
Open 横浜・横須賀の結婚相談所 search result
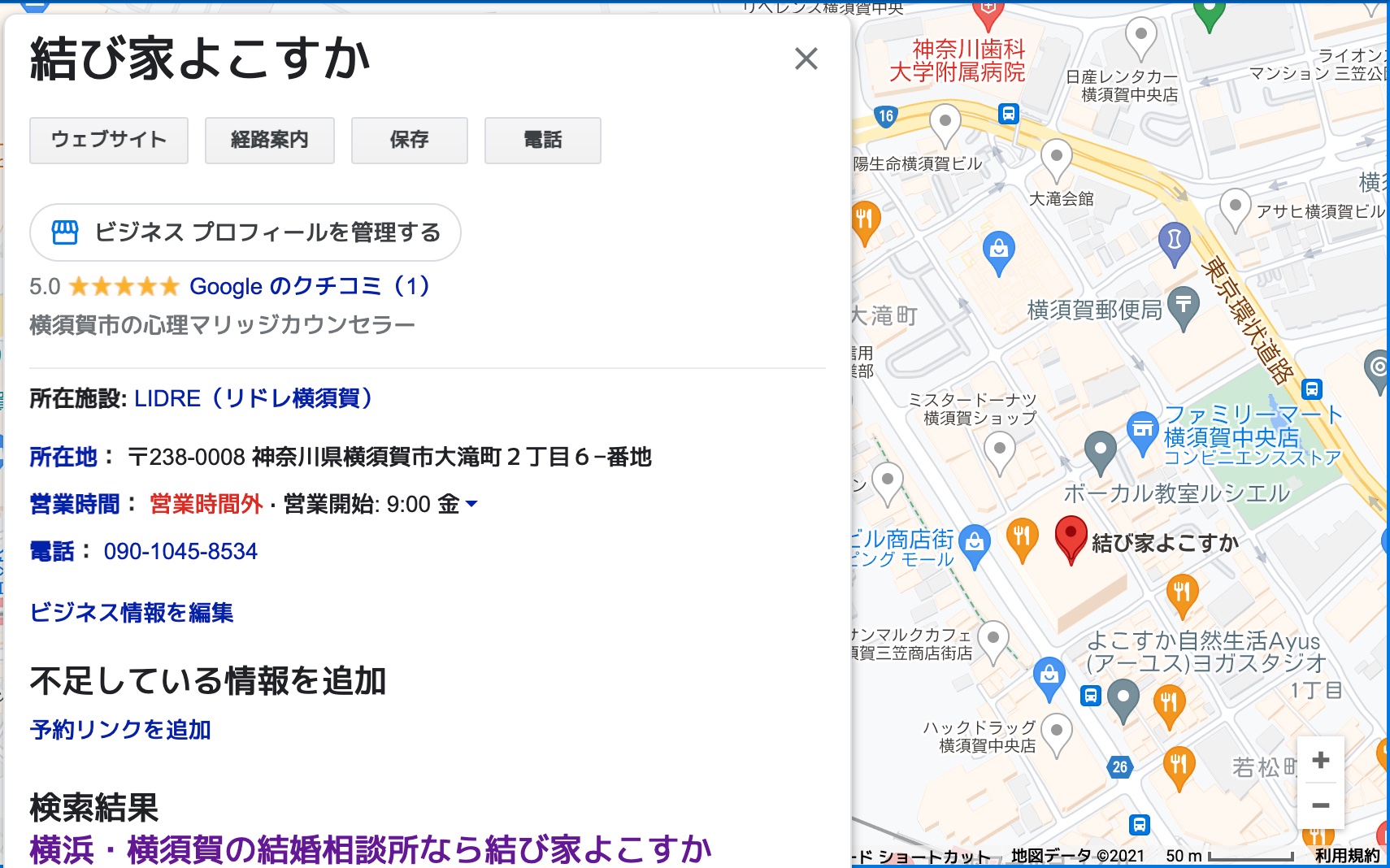pyautogui.click(x=371, y=850)
